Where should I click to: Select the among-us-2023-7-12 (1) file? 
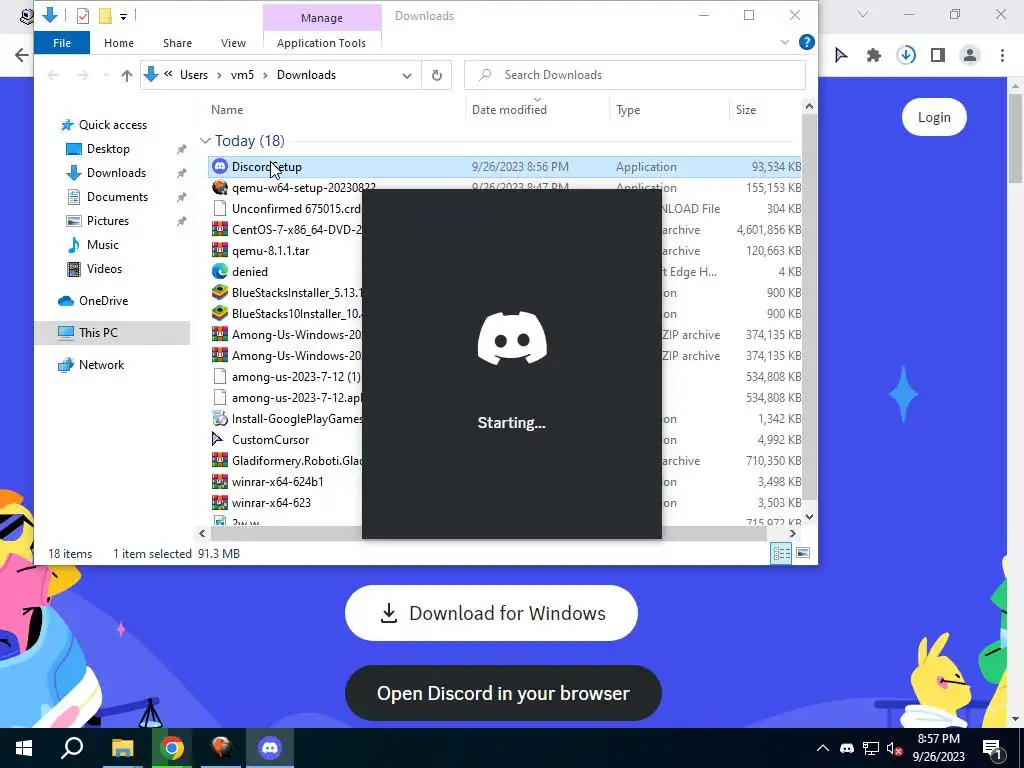point(504,376)
